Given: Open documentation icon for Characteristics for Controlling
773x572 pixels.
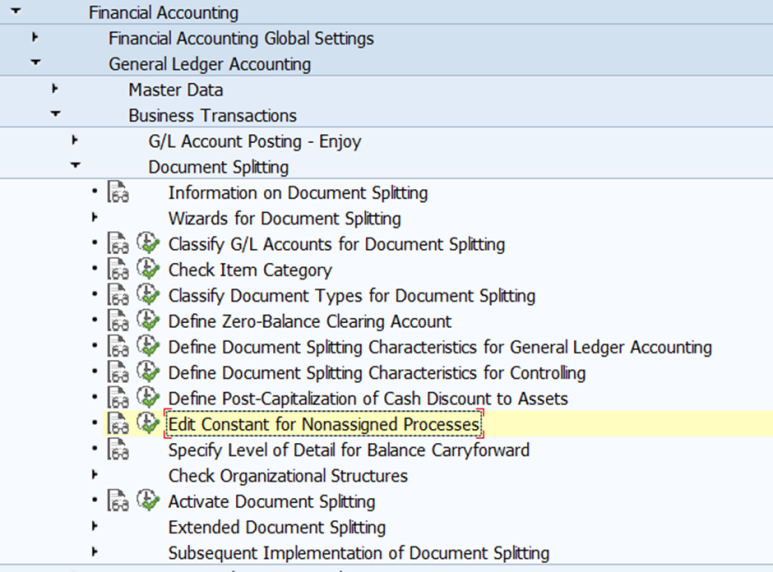Looking at the screenshot, I should click(118, 372).
